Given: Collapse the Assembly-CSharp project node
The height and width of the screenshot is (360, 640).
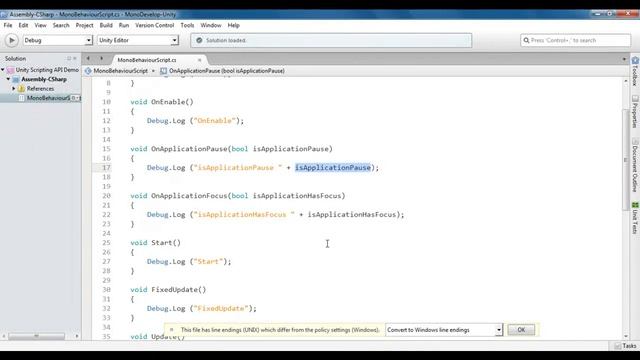Looking at the screenshot, I should (x=8, y=79).
